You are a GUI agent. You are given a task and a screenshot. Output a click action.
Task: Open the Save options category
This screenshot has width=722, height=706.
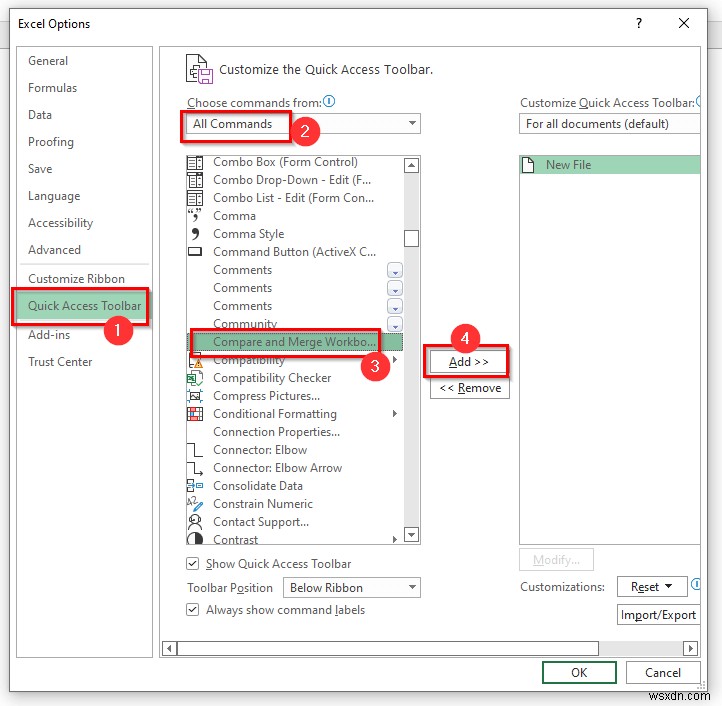point(40,169)
